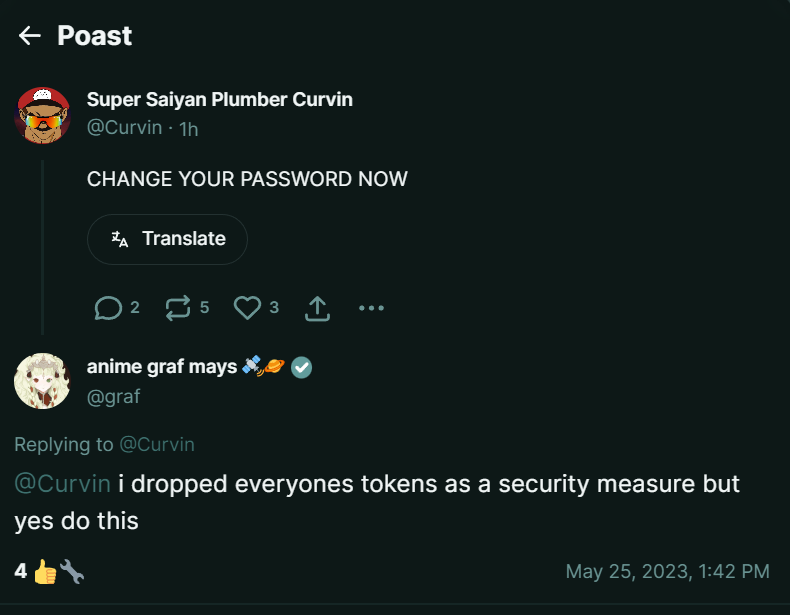Viewport: 790px width, 615px height.
Task: Click the wrench reaction emoji
Action: tap(72, 572)
